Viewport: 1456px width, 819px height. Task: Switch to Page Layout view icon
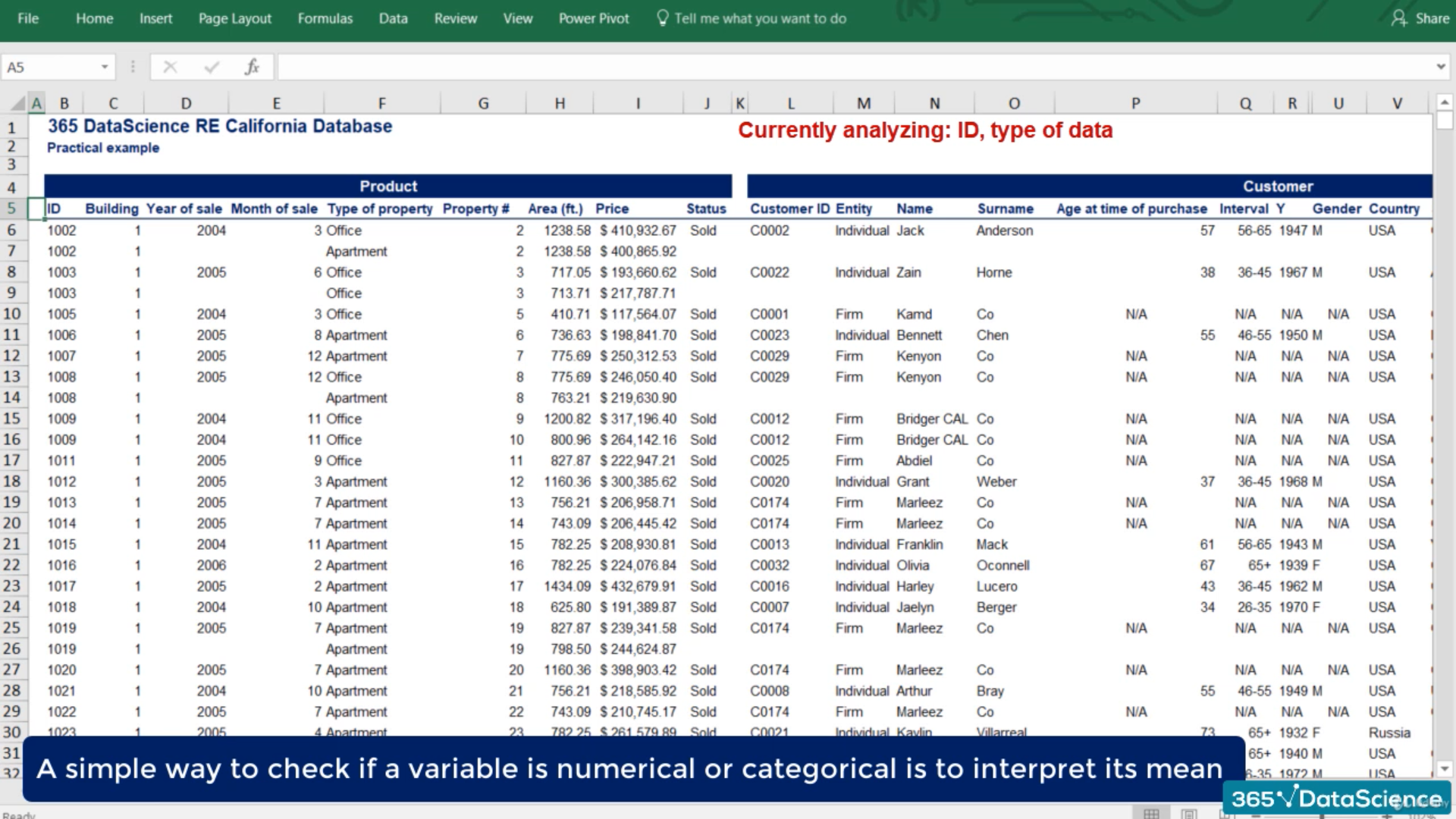1188,814
